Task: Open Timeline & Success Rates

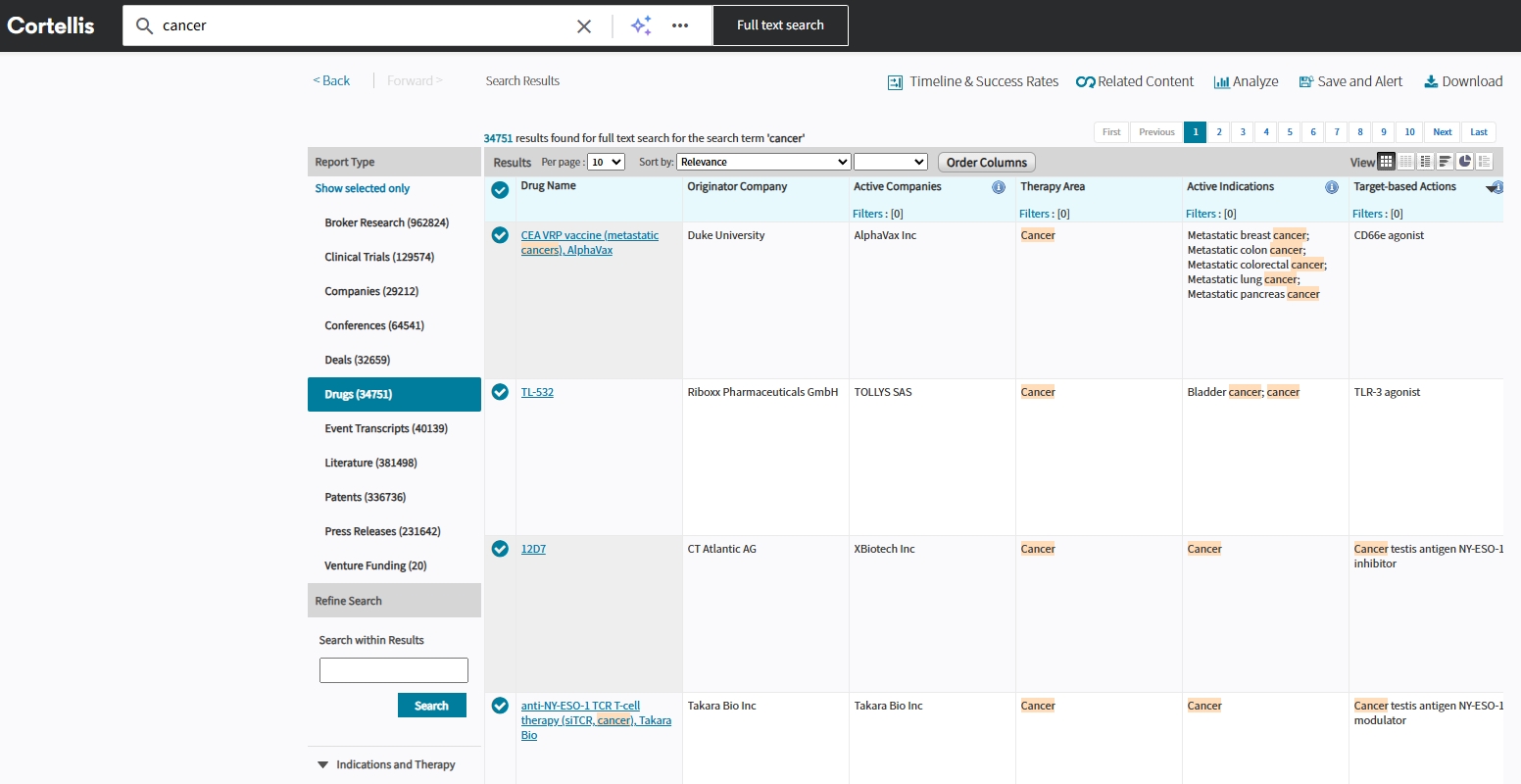Action: click(x=973, y=81)
